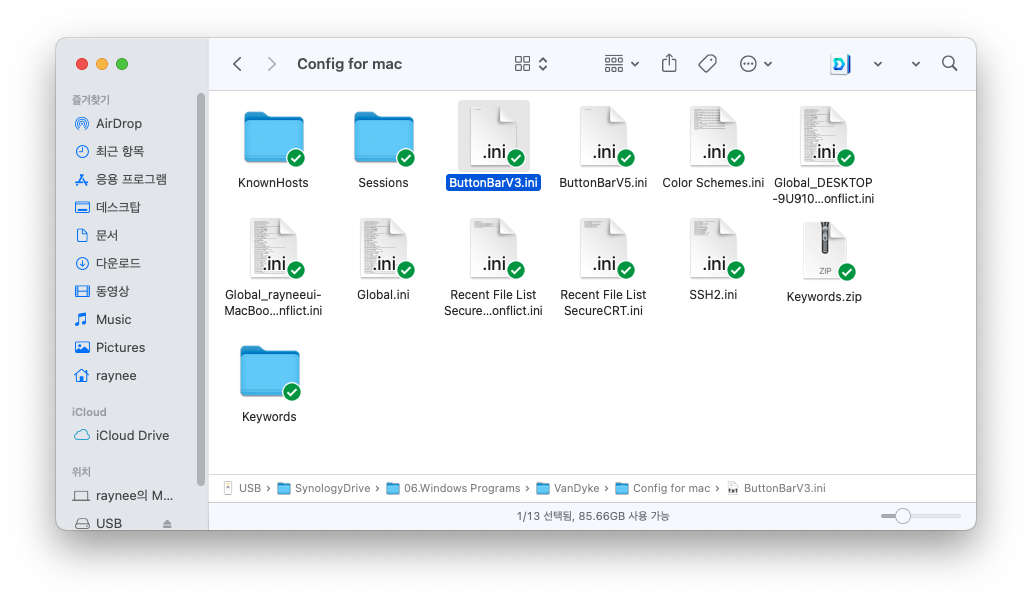Eject the USB volume
This screenshot has width=1032, height=604.
click(x=167, y=524)
